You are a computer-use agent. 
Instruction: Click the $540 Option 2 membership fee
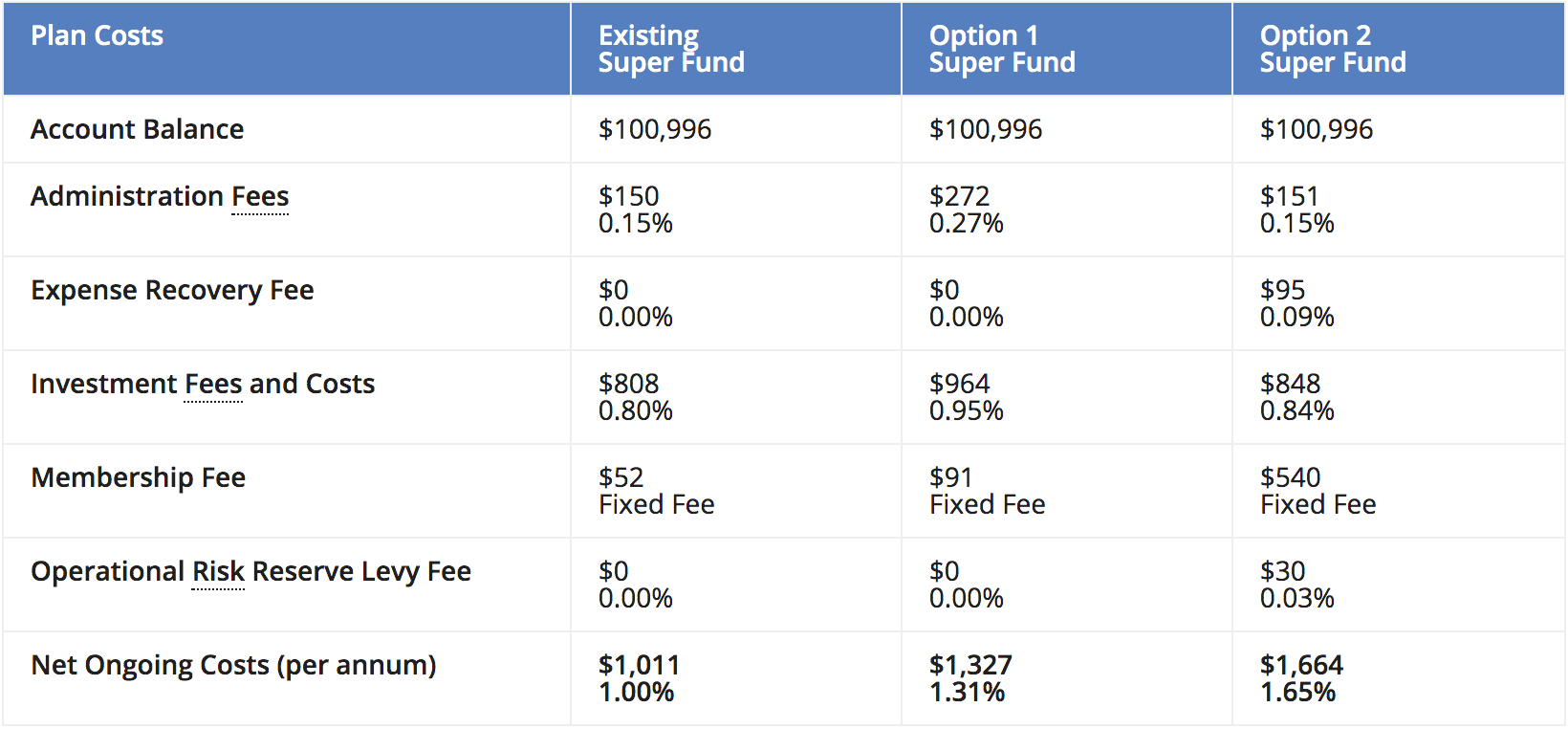tap(1290, 477)
